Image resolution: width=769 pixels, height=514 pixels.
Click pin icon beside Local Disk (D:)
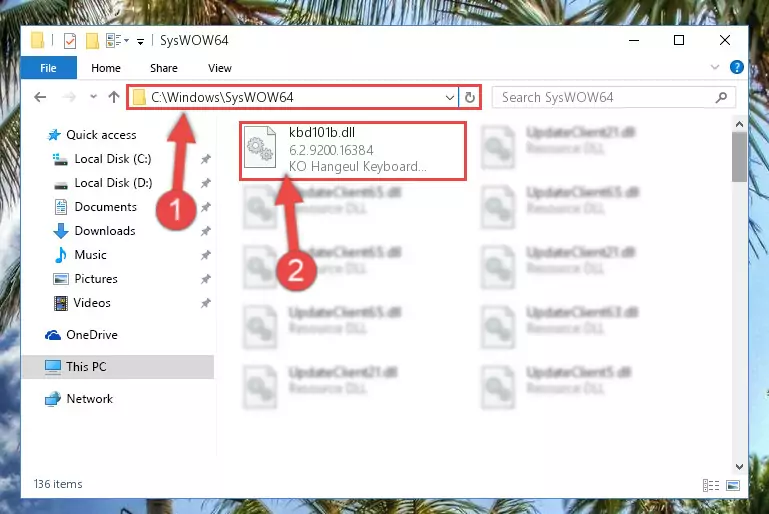pos(205,183)
